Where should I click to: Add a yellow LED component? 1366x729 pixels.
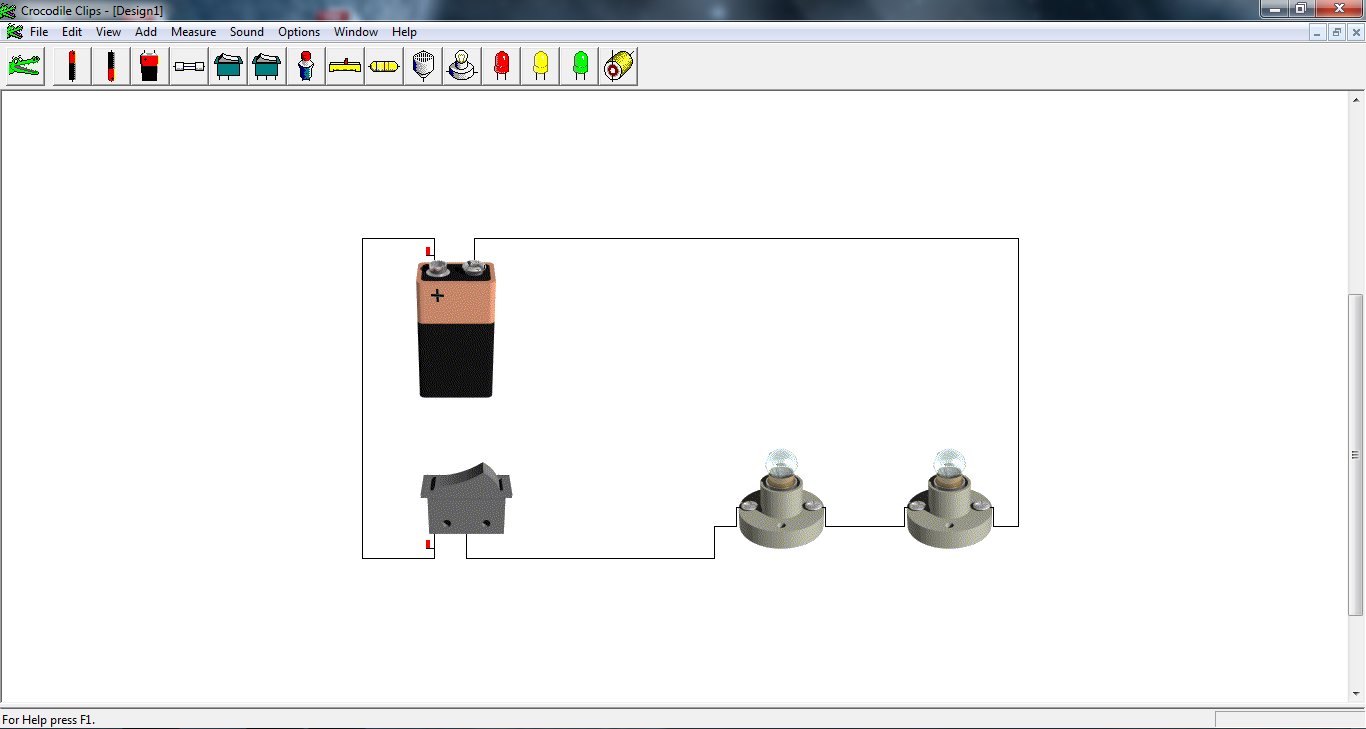coord(539,65)
